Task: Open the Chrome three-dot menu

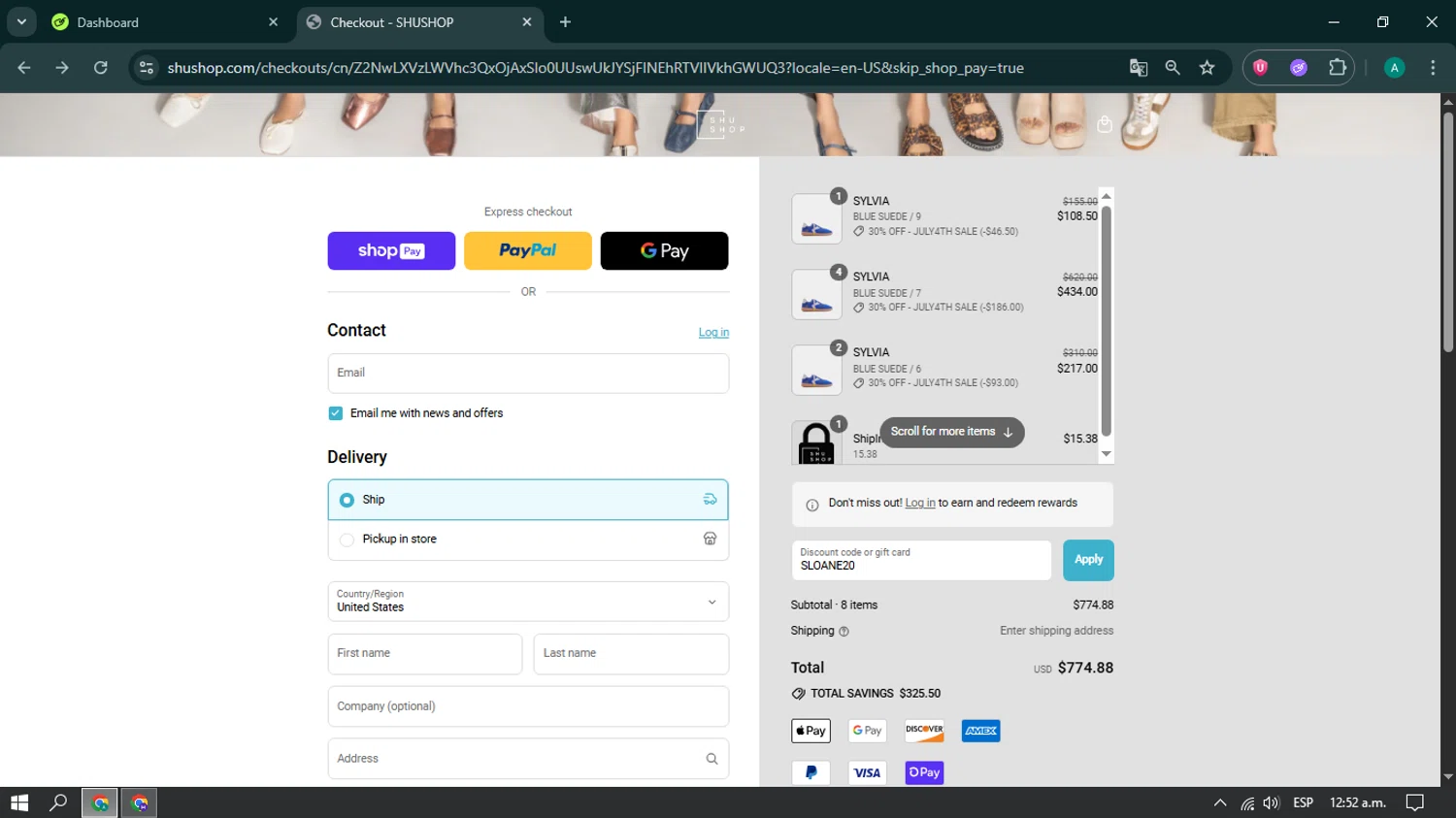Action: click(1433, 68)
